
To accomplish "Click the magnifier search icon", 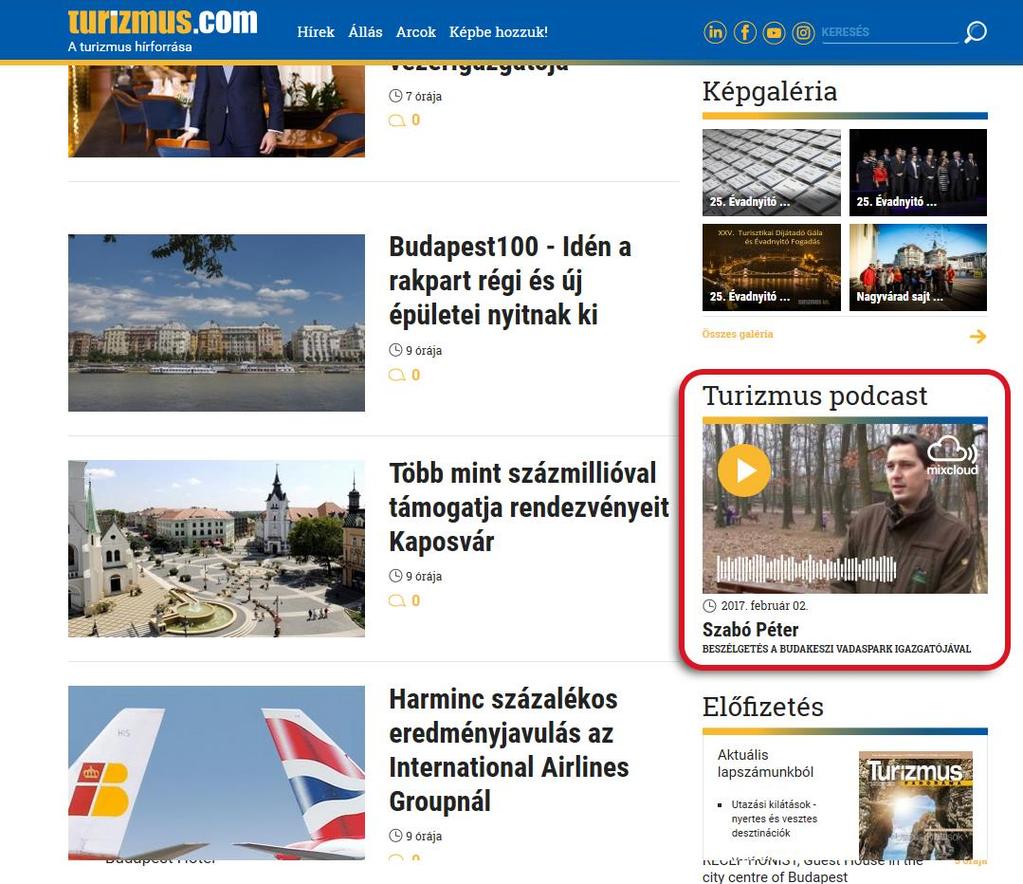I will point(975,31).
